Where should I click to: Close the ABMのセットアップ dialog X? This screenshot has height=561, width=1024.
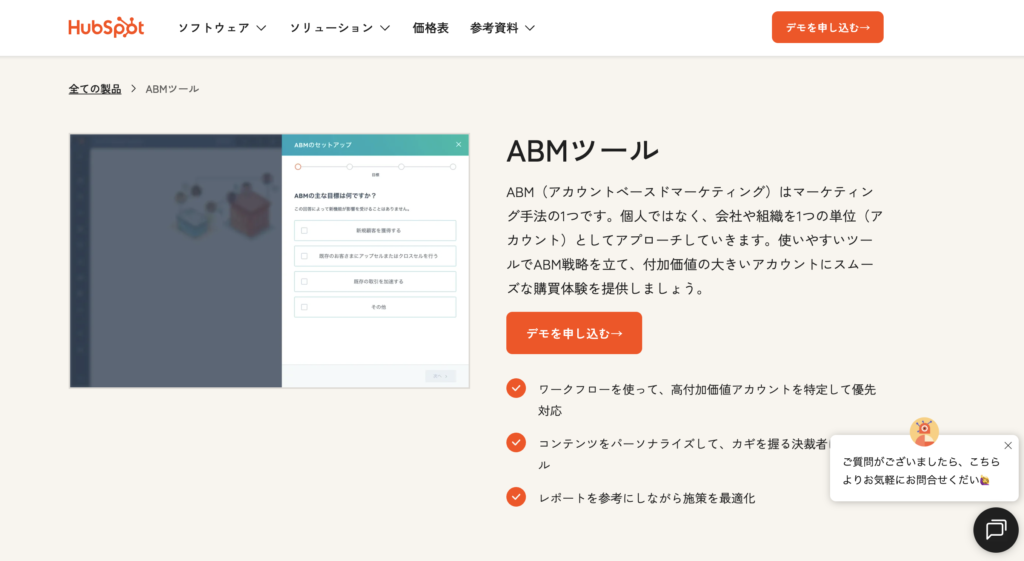point(458,144)
